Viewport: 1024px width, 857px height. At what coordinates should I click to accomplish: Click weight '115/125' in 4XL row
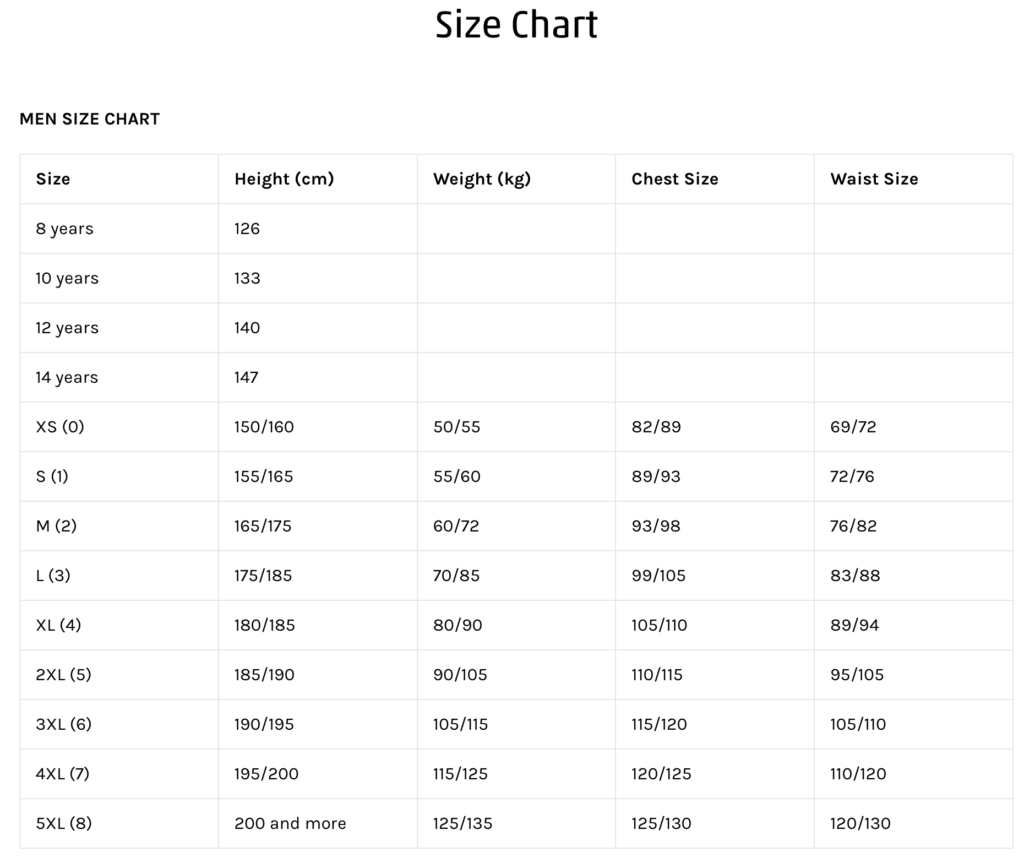pyautogui.click(x=460, y=775)
